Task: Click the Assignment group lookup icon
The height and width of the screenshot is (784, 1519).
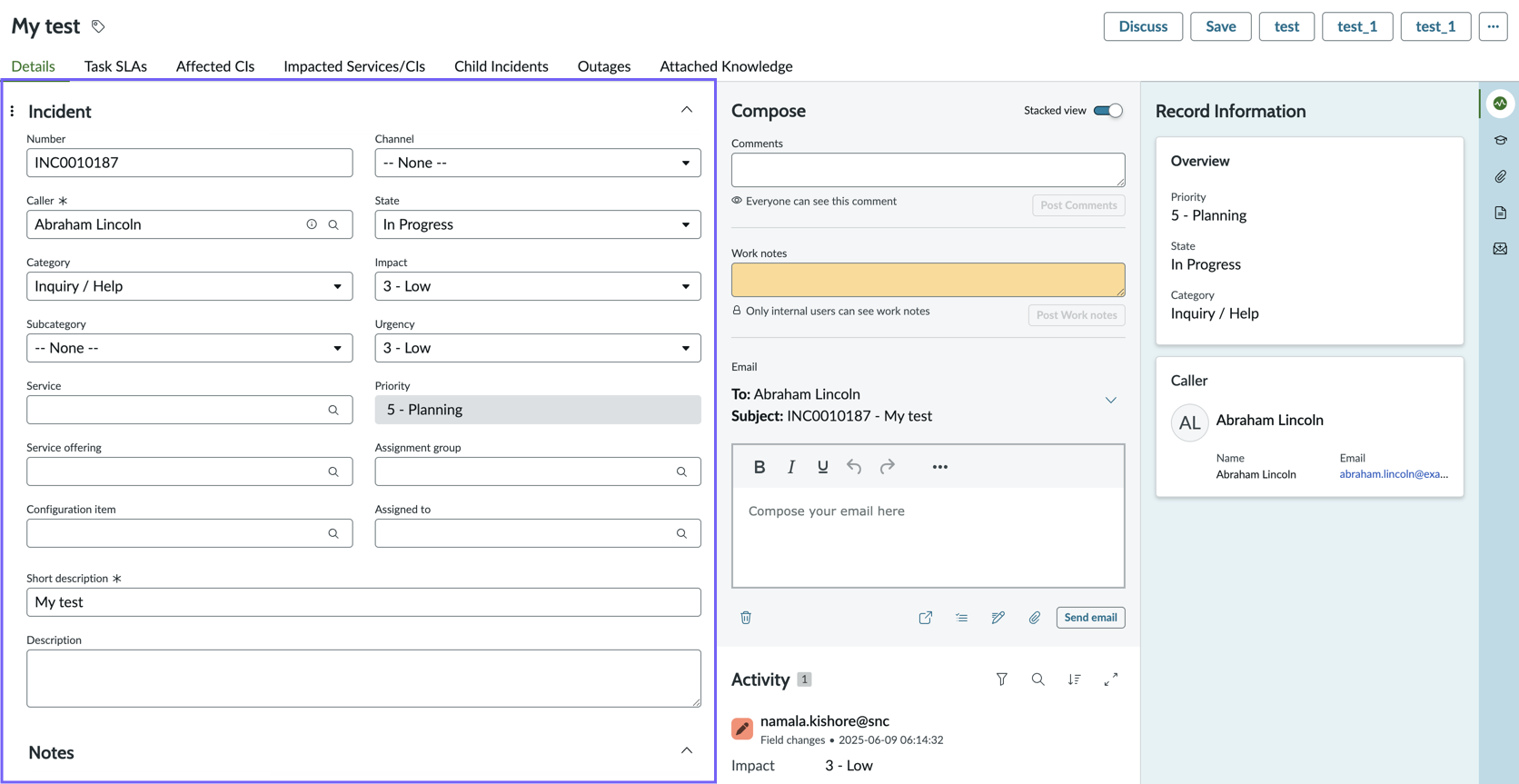Action: tap(681, 471)
